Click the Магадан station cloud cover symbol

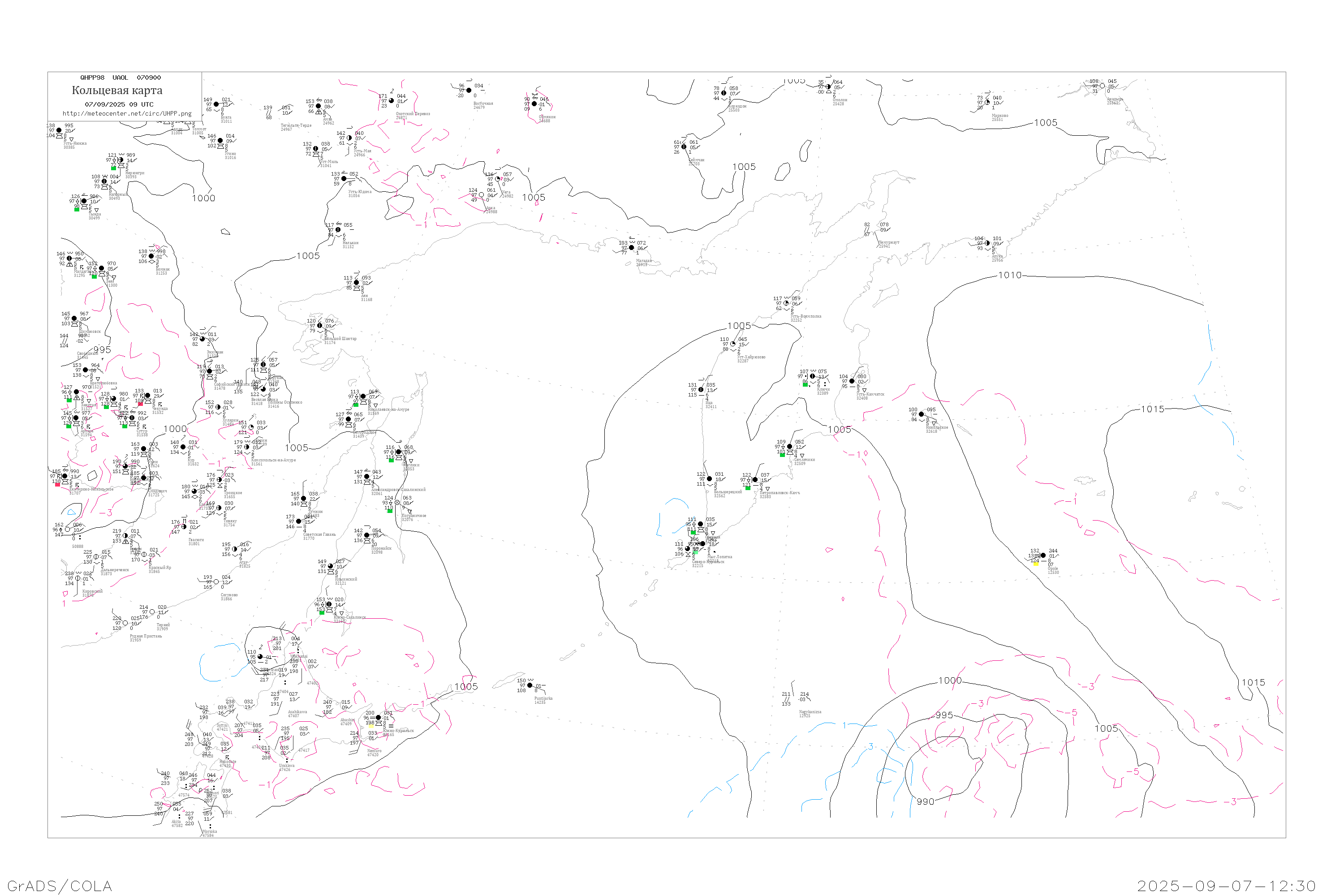(x=631, y=248)
